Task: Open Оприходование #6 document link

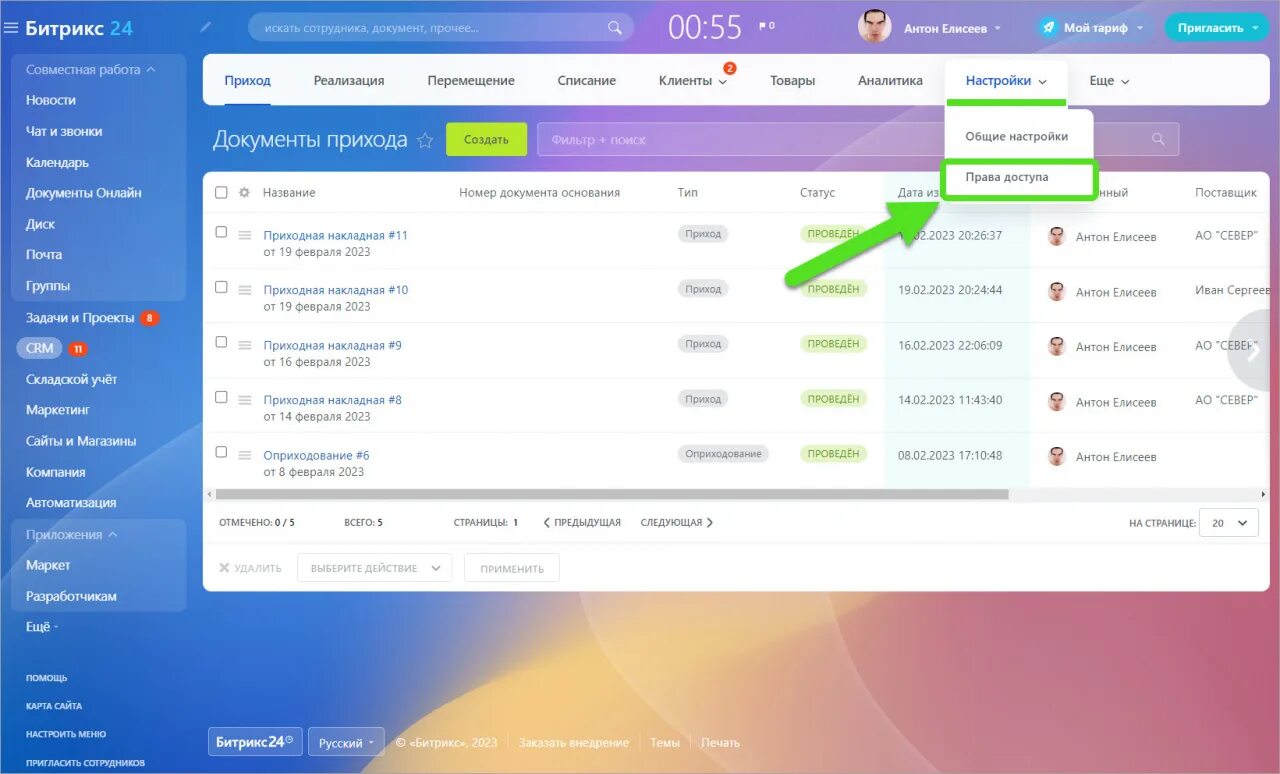Action: point(316,455)
